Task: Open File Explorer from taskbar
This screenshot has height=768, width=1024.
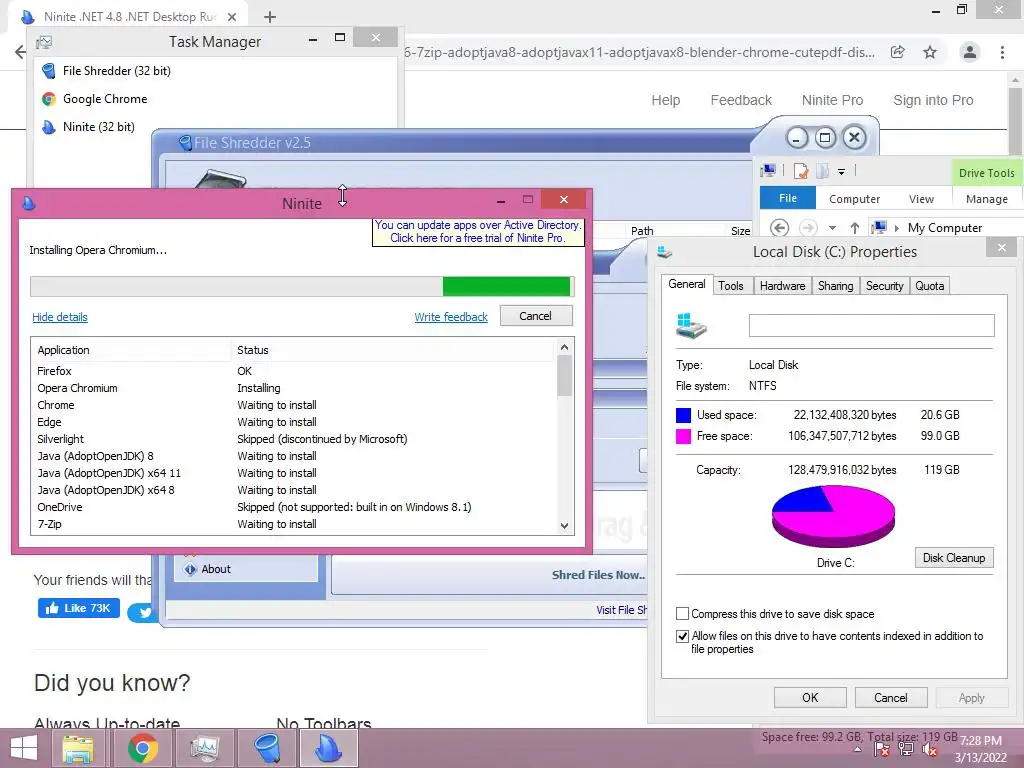Action: tap(78, 748)
